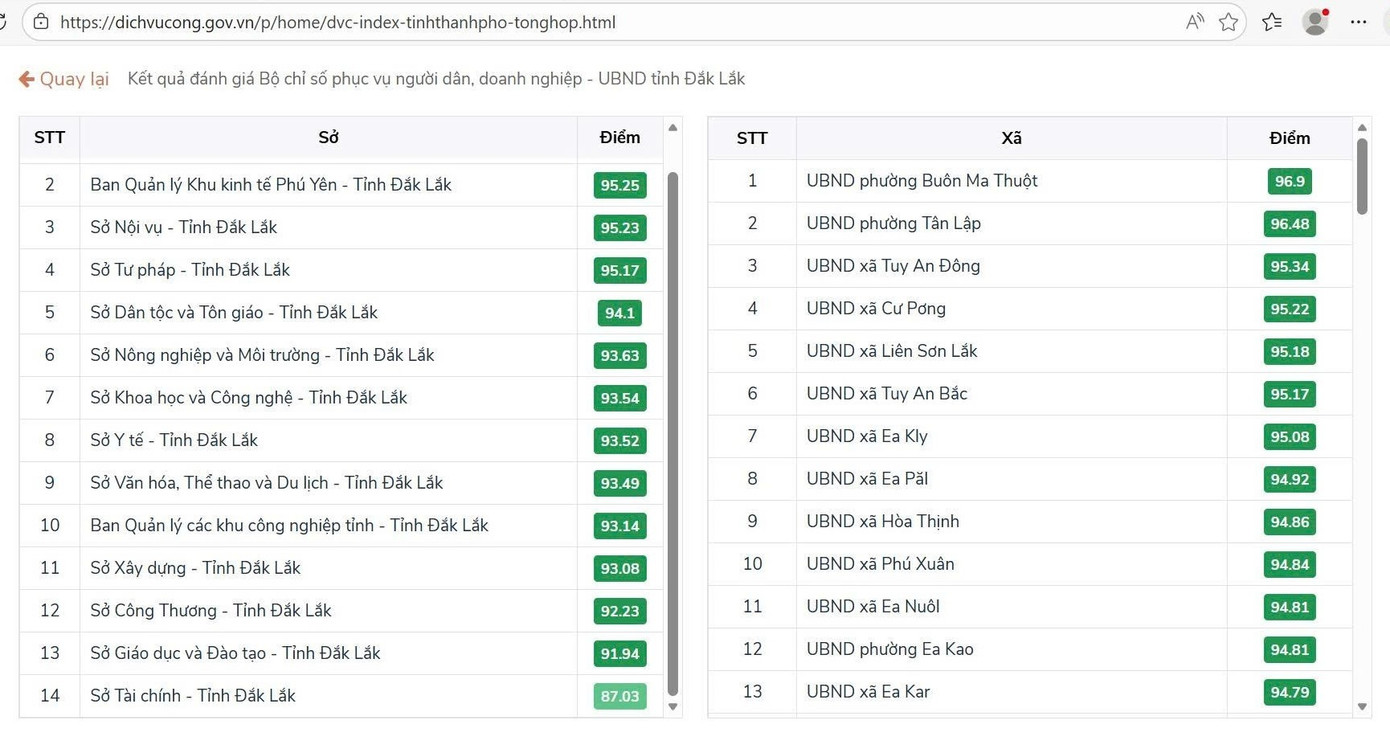Add this page to favorites with star icon

tap(1229, 22)
